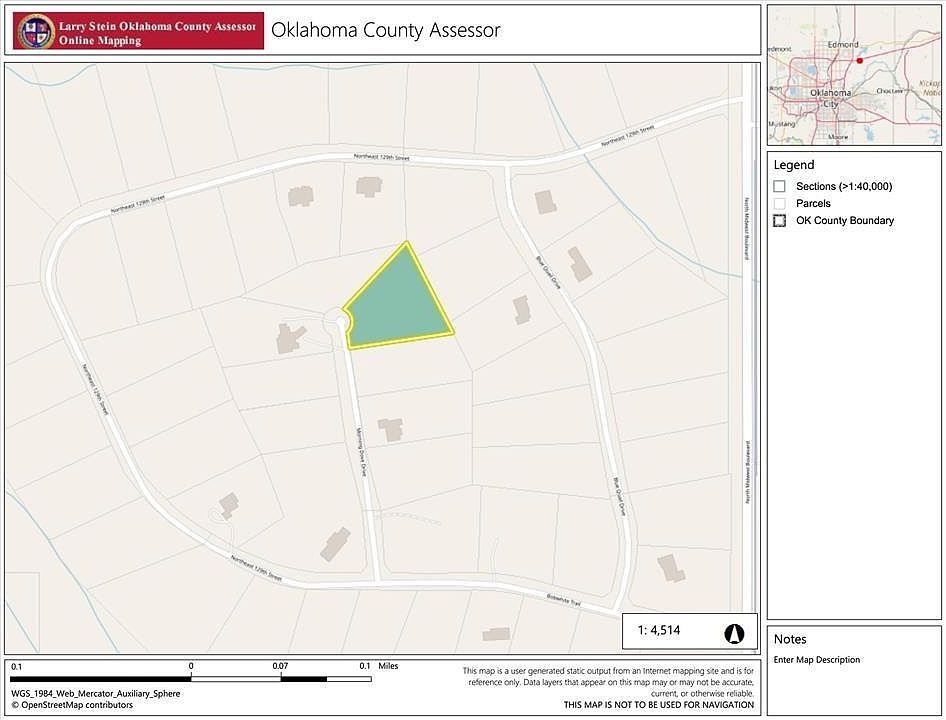946x720 pixels.
Task: Click the red location dot in overview map
Action: (860, 60)
